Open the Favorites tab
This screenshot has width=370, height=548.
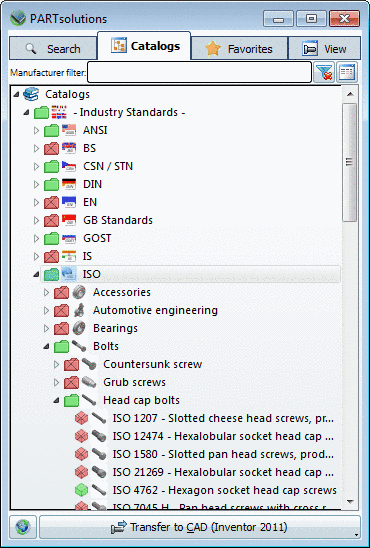(239, 49)
